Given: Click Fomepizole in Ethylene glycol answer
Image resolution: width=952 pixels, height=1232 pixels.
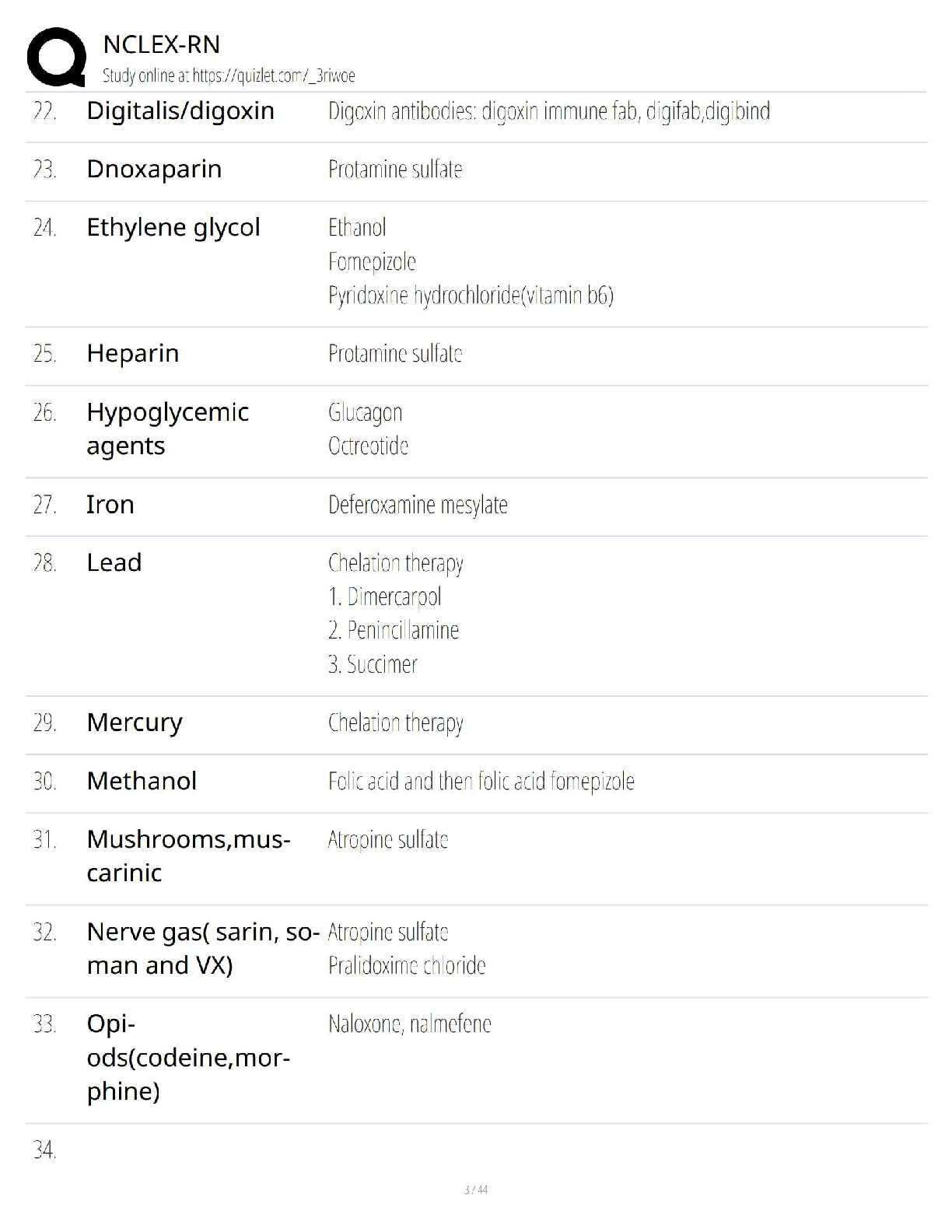Looking at the screenshot, I should coord(372,262).
